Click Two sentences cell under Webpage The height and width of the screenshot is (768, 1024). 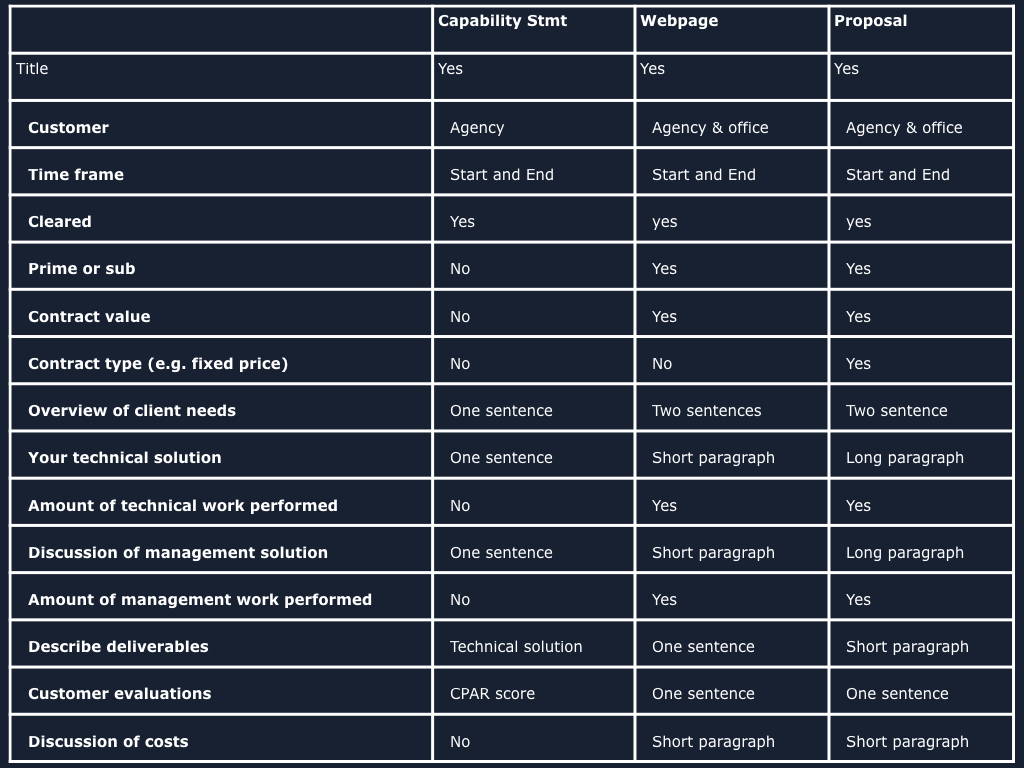707,410
